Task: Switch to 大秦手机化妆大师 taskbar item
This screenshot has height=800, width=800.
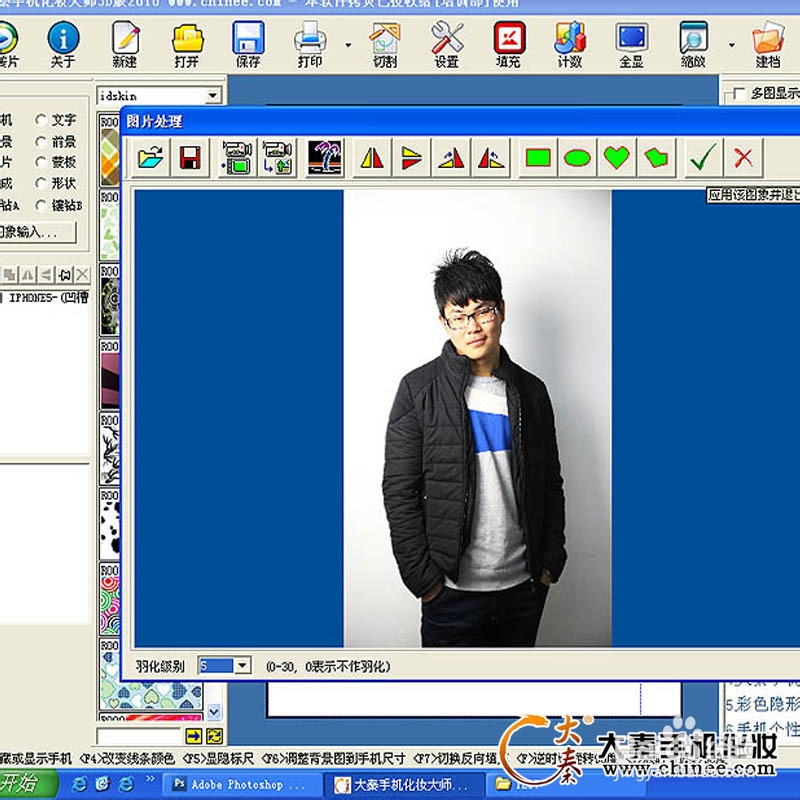Action: click(x=405, y=785)
